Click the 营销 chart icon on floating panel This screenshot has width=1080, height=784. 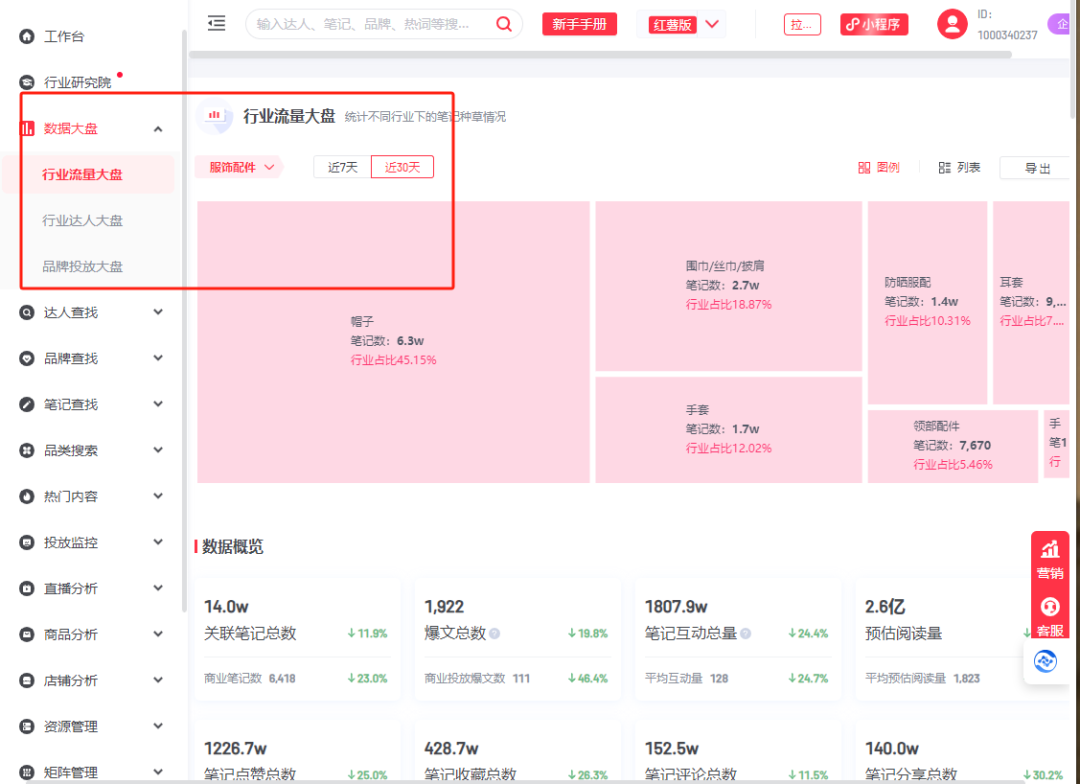pyautogui.click(x=1050, y=550)
